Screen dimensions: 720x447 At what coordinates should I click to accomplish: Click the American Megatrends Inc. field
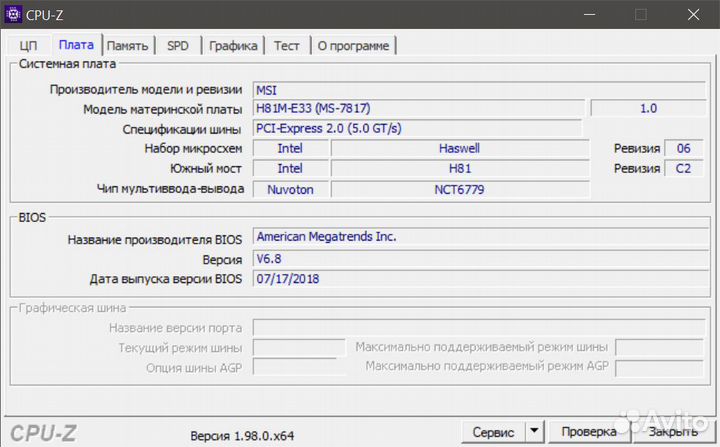(480, 237)
